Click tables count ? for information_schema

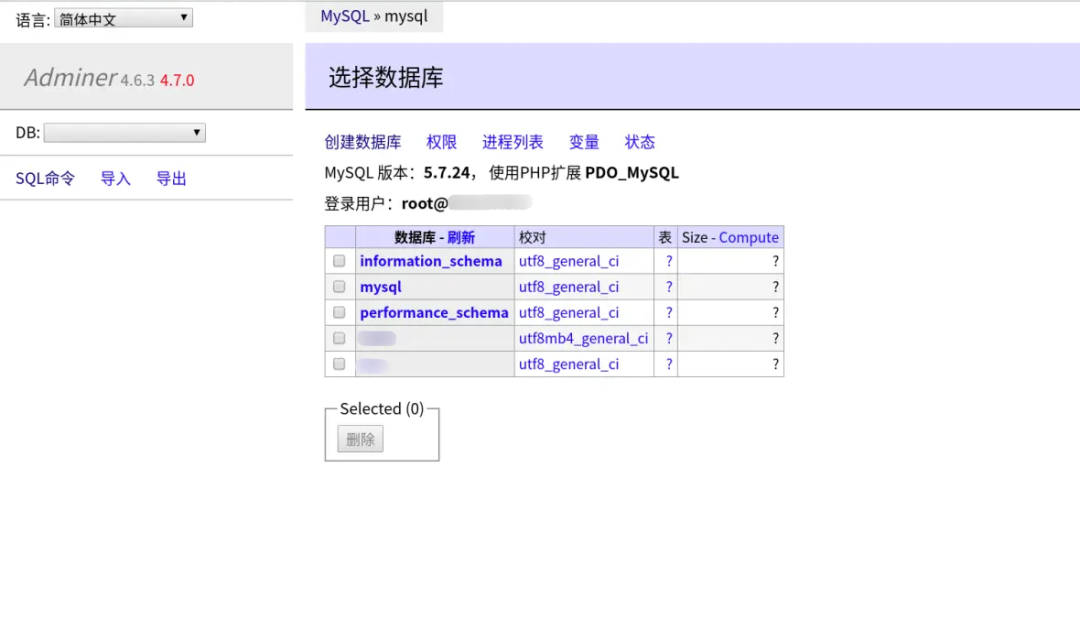[x=668, y=262]
